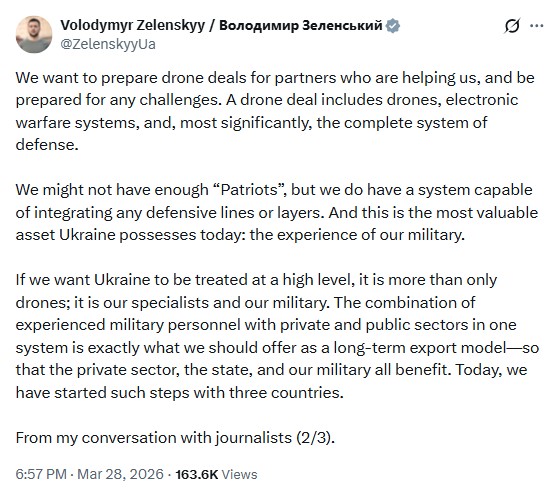This screenshot has height=492, width=557.
Task: Click the blue verified badge
Action: click(x=393, y=26)
